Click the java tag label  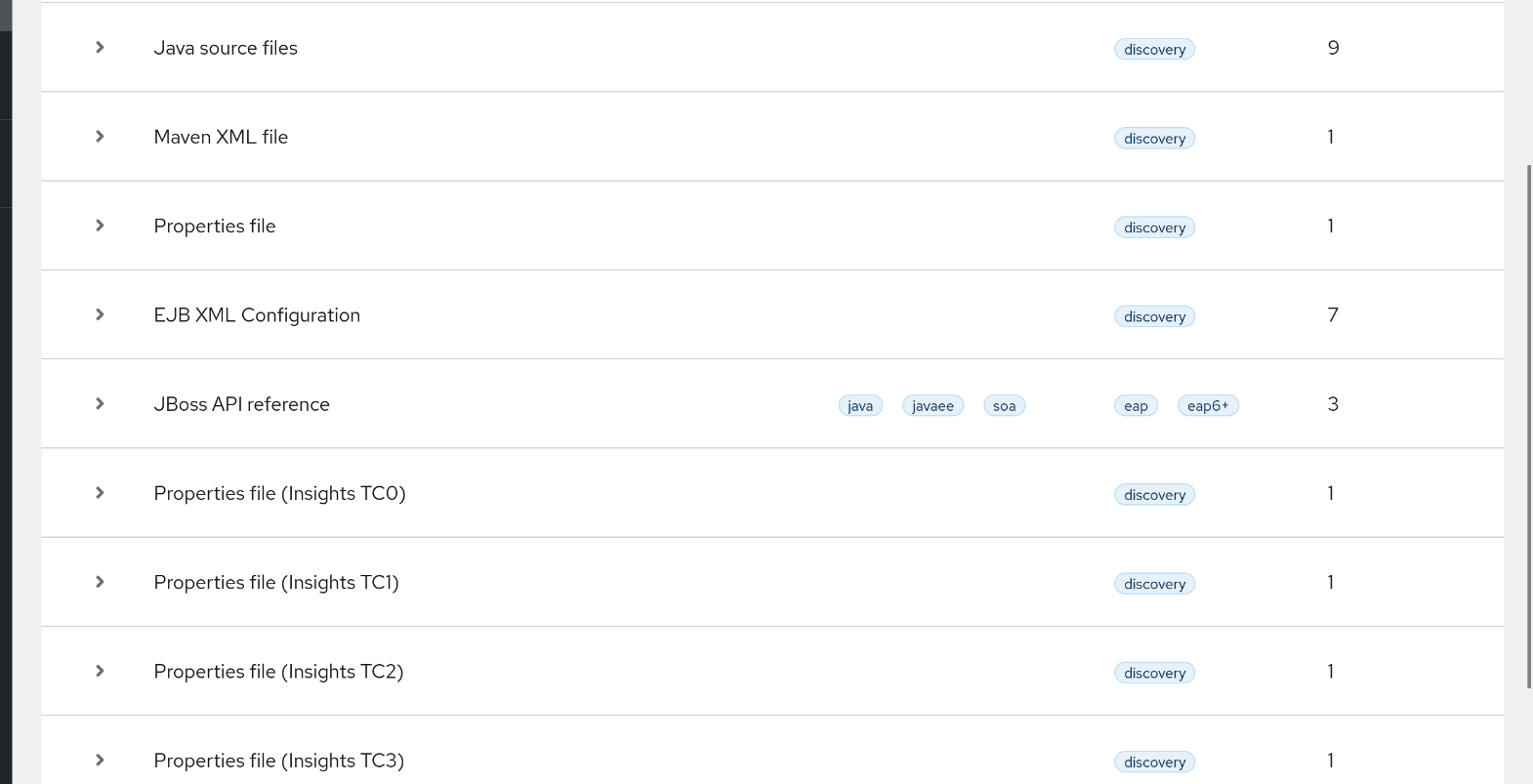coord(860,405)
